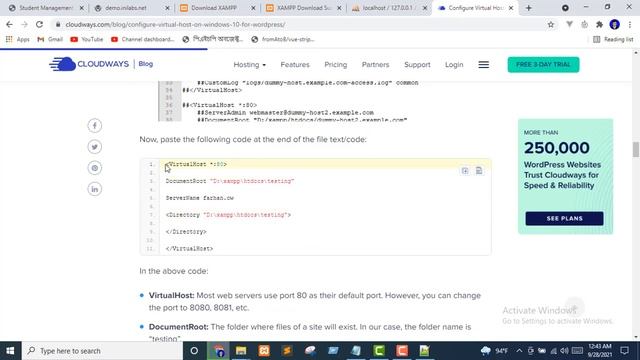Viewport: 640px width, 360px height.
Task: Switch to demo.inilabs.net tab
Action: point(131,8)
